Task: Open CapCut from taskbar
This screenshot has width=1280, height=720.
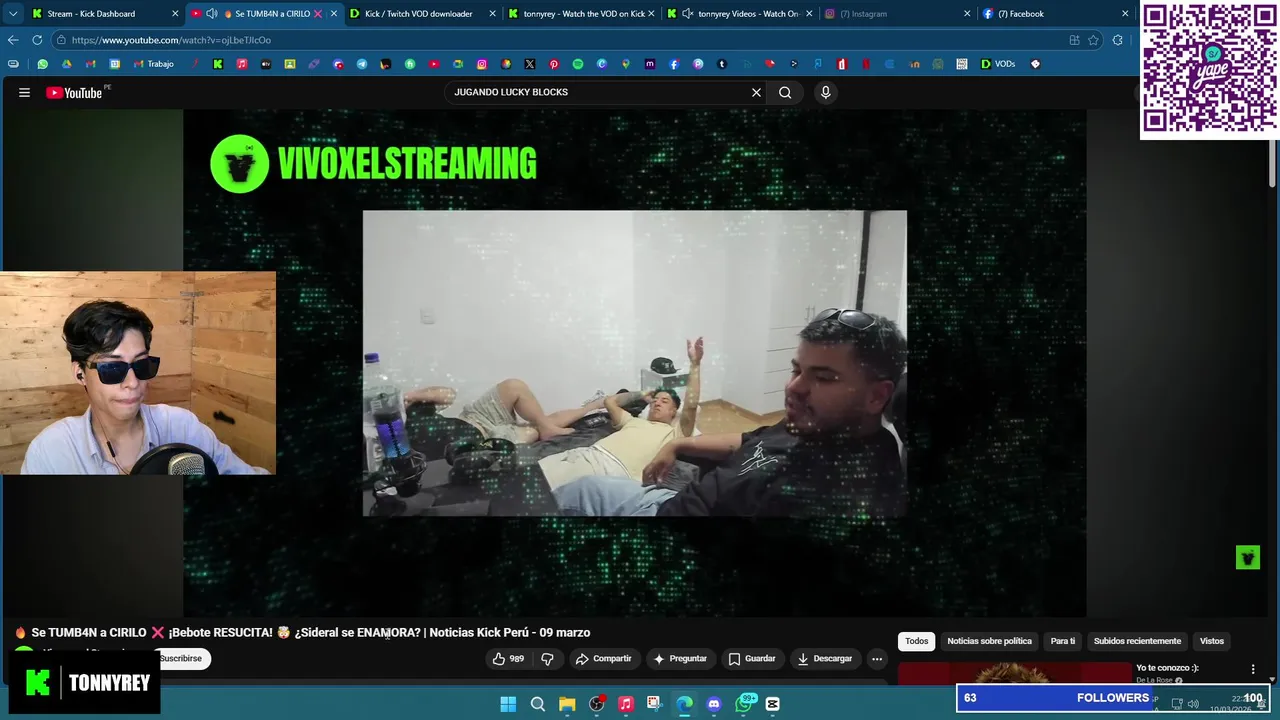Action: pyautogui.click(x=773, y=704)
